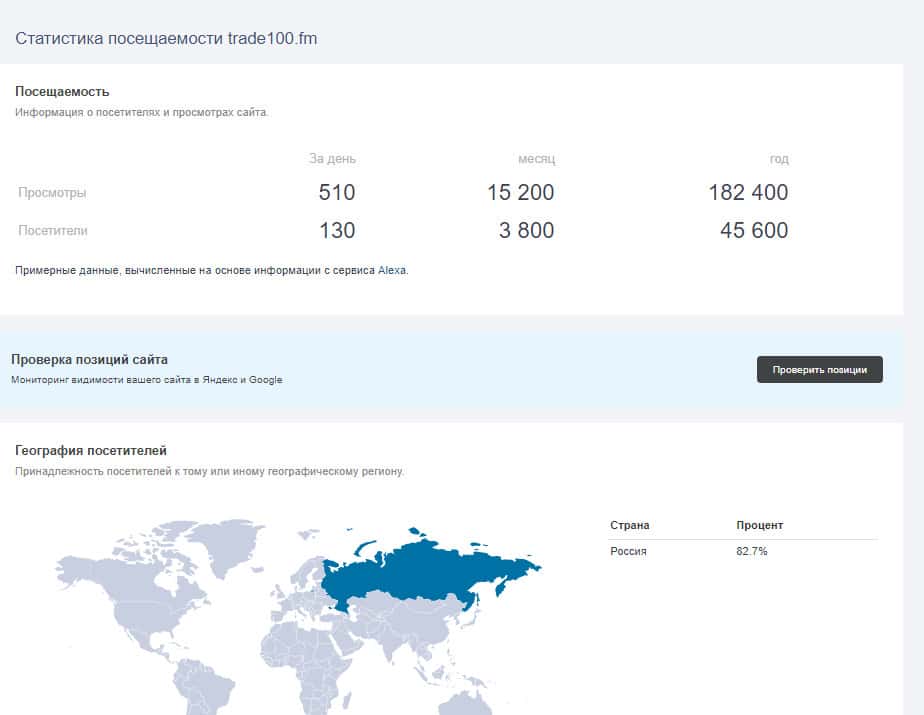Click the "Страна" column header
Viewport: 924px width, 715px height.
pos(629,525)
